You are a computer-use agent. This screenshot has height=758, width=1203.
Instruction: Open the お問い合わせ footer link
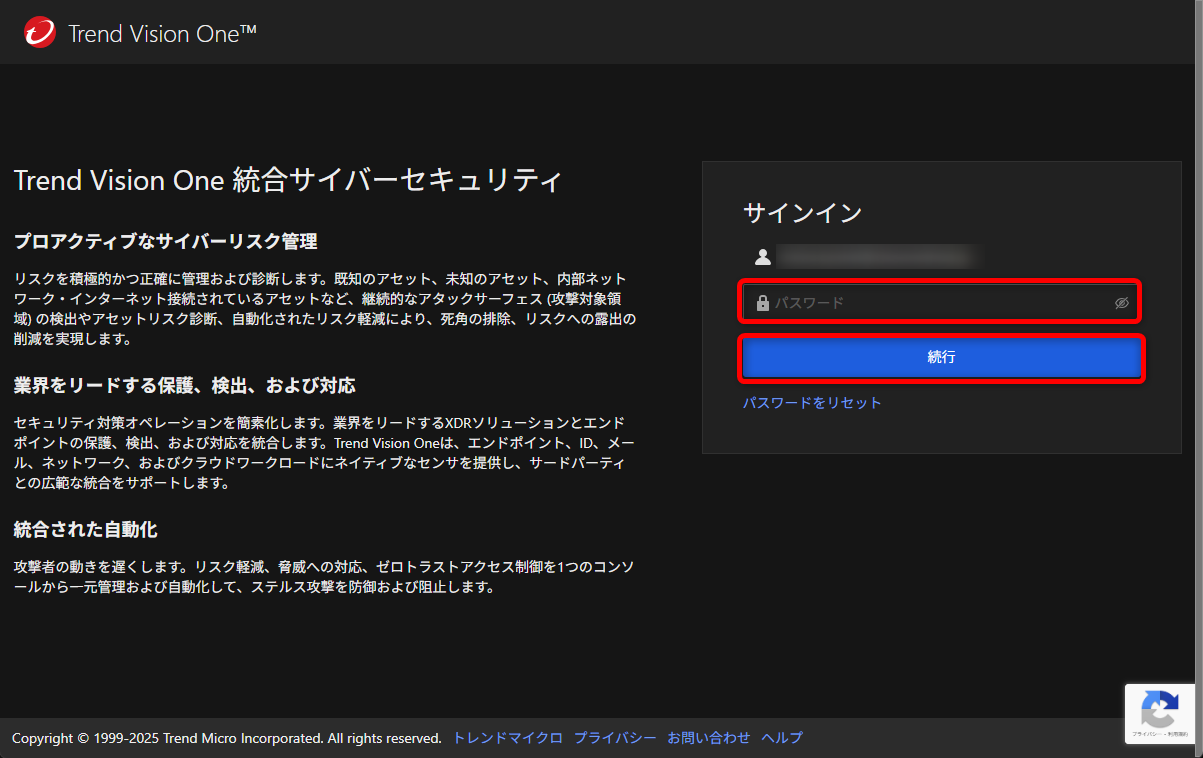[708, 738]
